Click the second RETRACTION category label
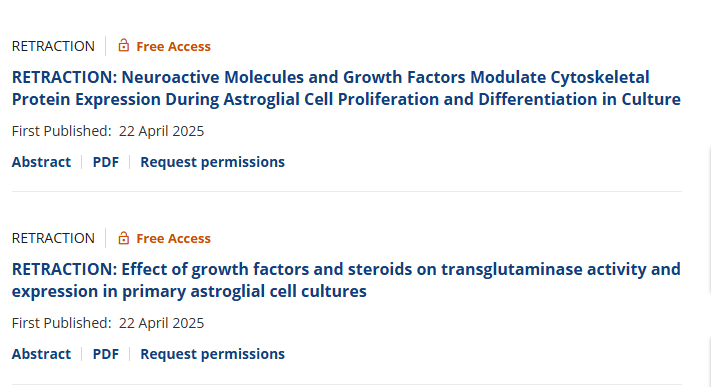 53,238
